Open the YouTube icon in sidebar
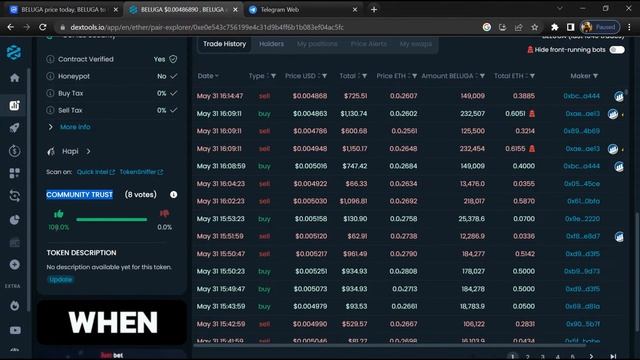The height and width of the screenshot is (360, 640). 15,330
